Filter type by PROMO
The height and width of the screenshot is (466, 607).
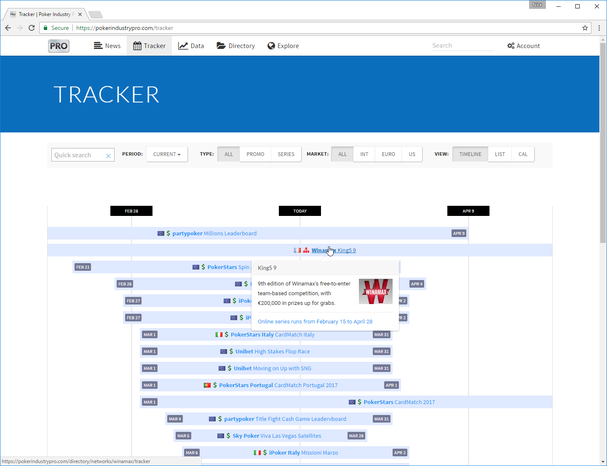(255, 154)
